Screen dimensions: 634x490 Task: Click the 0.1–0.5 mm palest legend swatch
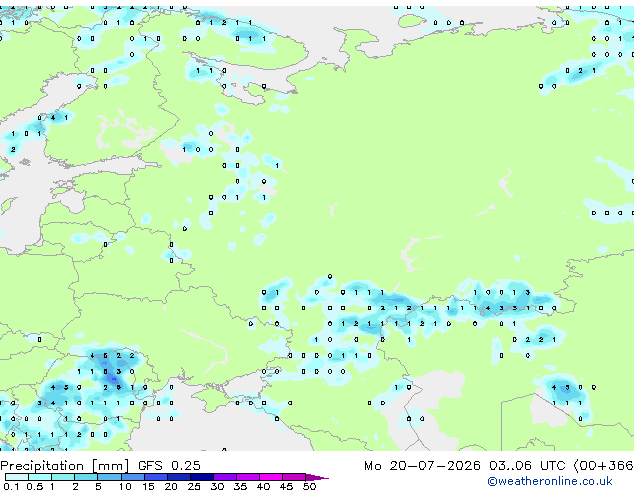tap(17, 477)
